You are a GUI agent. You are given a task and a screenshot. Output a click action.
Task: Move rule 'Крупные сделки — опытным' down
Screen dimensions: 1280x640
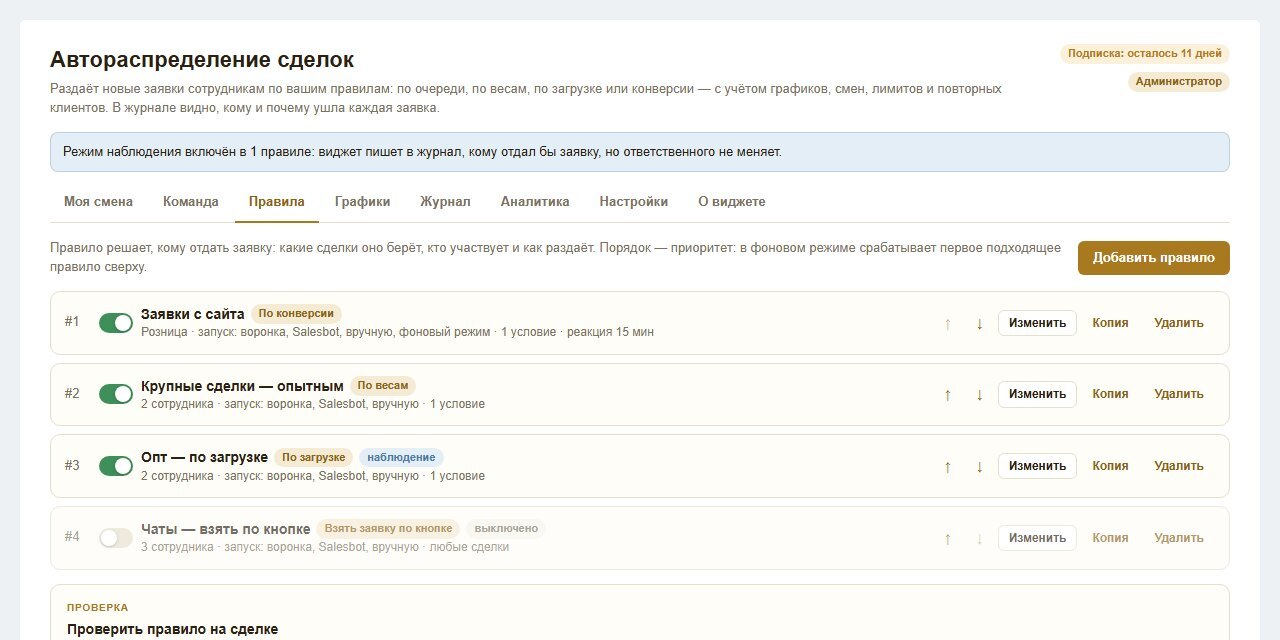point(979,394)
